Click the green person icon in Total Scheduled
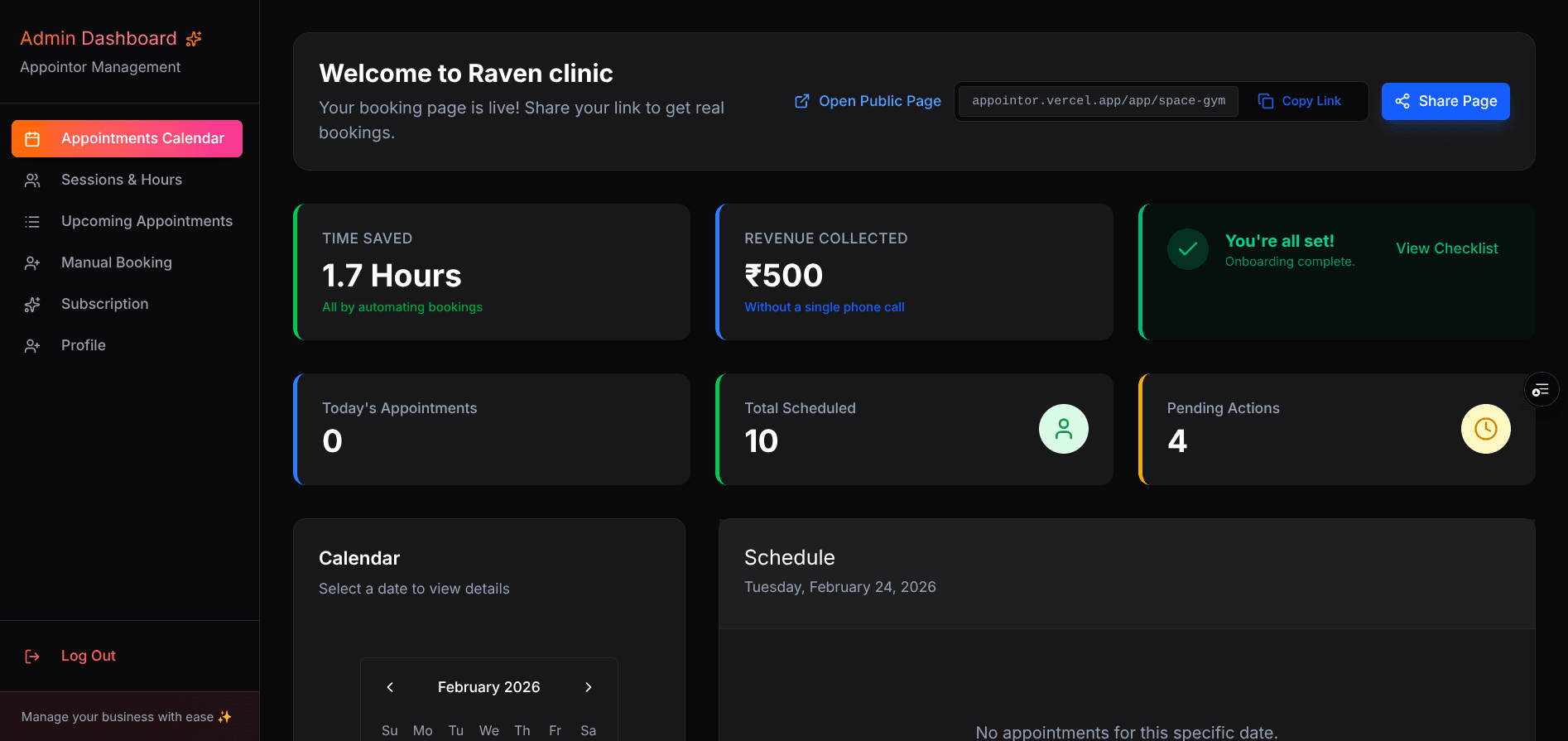Image resolution: width=1568 pixels, height=741 pixels. [x=1063, y=429]
